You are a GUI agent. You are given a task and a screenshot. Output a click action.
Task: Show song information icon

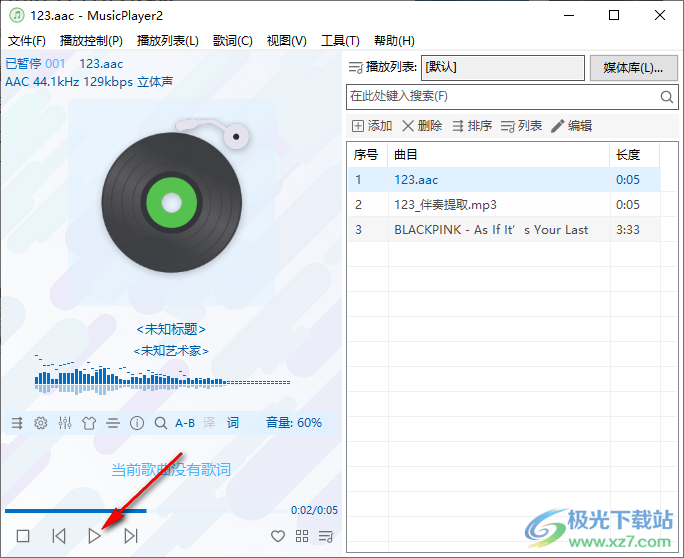click(x=137, y=423)
